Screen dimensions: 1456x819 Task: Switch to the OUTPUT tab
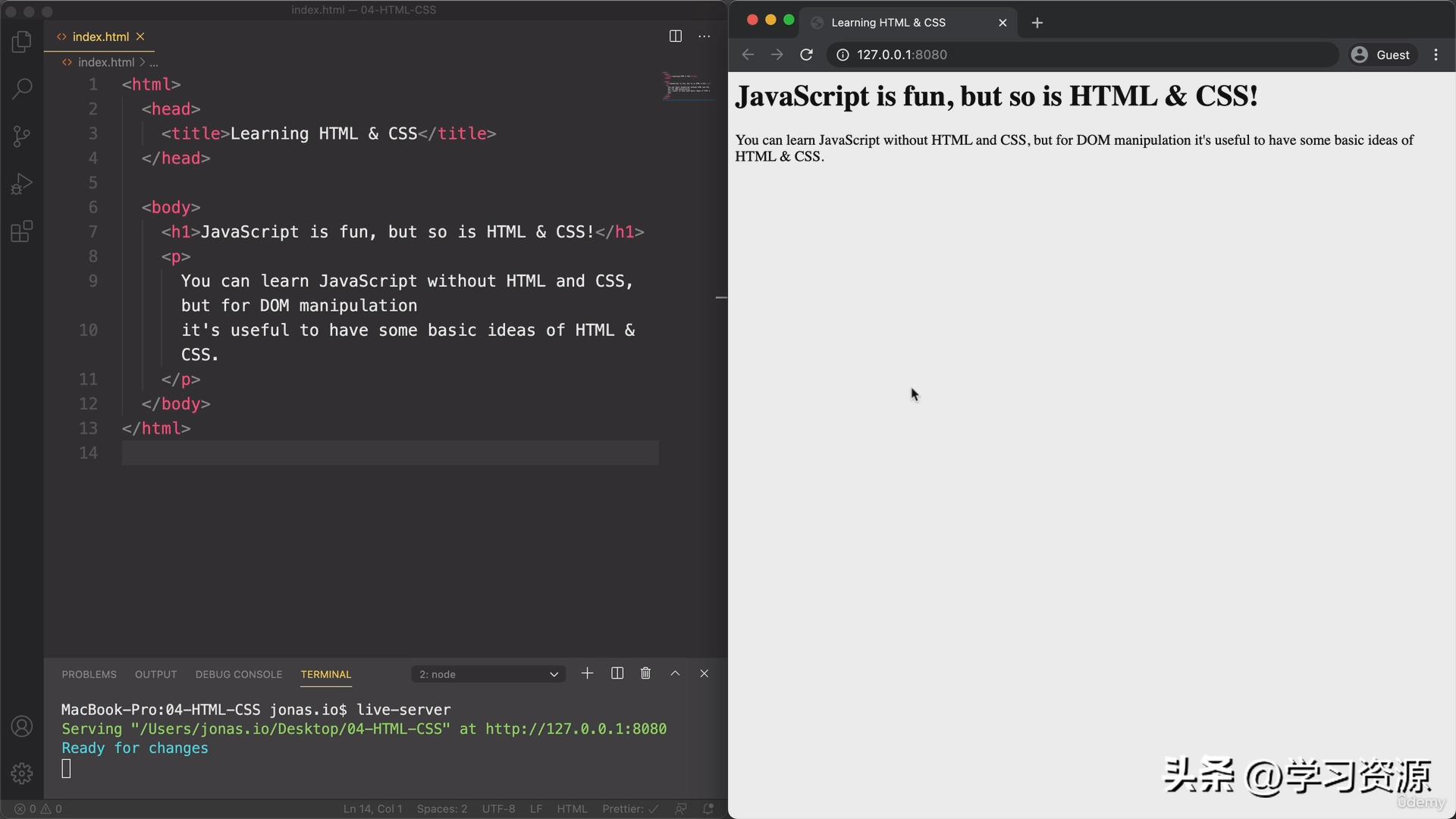155,674
